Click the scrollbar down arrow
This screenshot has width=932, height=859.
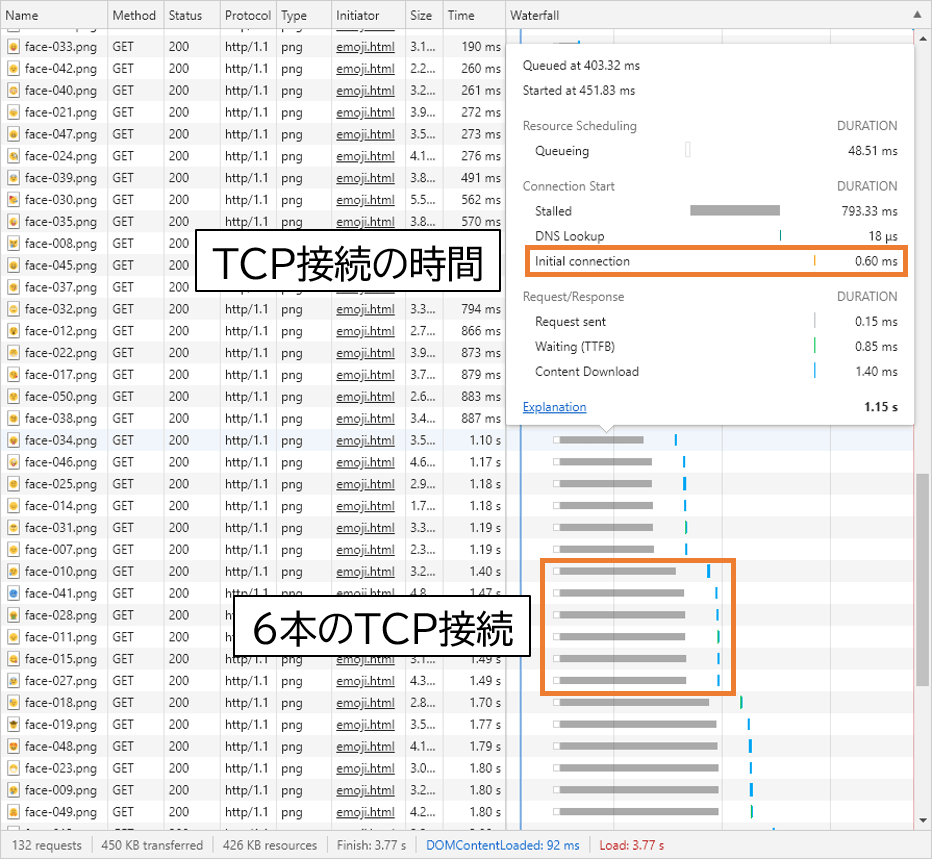pos(922,820)
